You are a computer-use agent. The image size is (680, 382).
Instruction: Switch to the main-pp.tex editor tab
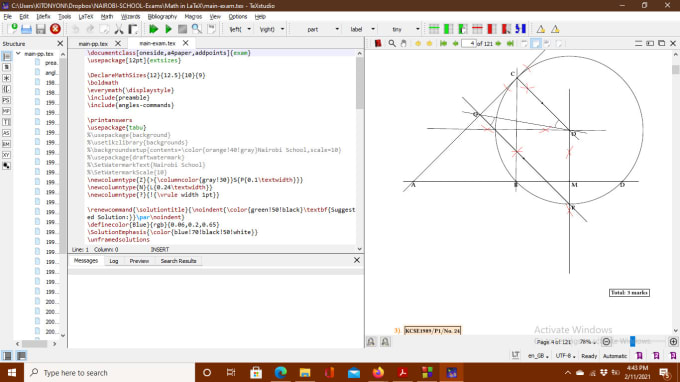93,43
